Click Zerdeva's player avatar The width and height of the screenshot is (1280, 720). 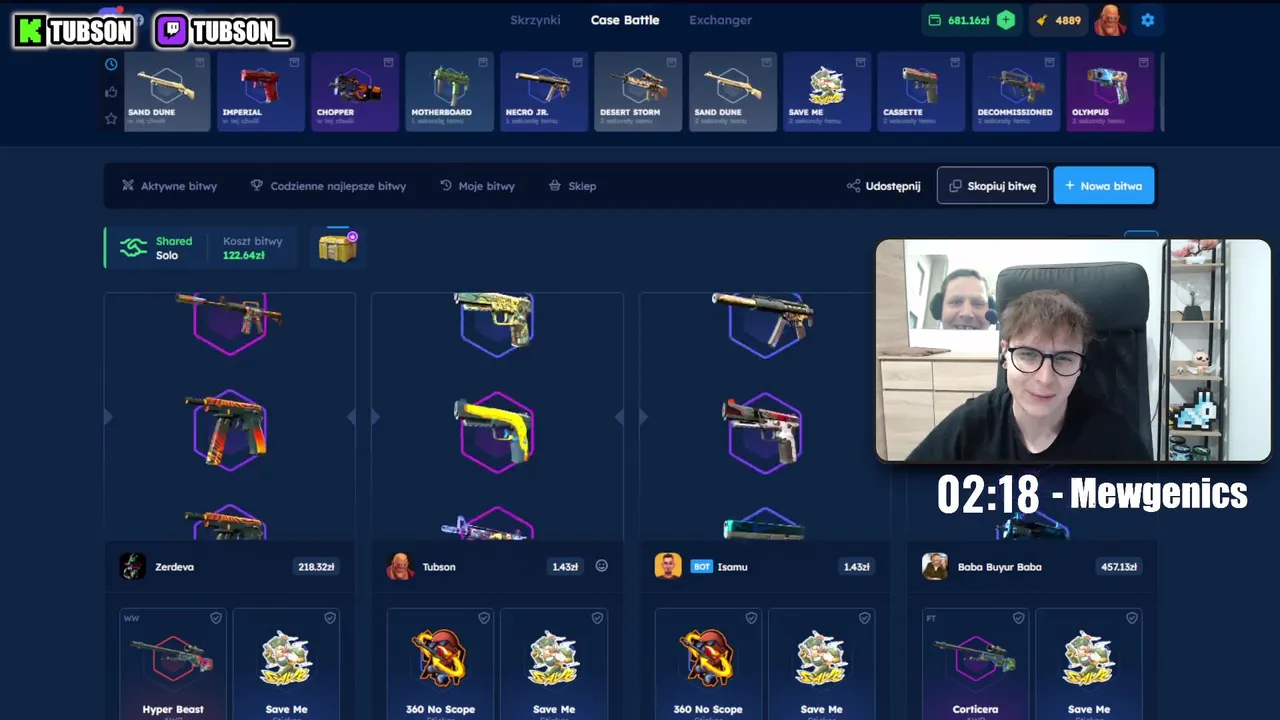click(133, 566)
